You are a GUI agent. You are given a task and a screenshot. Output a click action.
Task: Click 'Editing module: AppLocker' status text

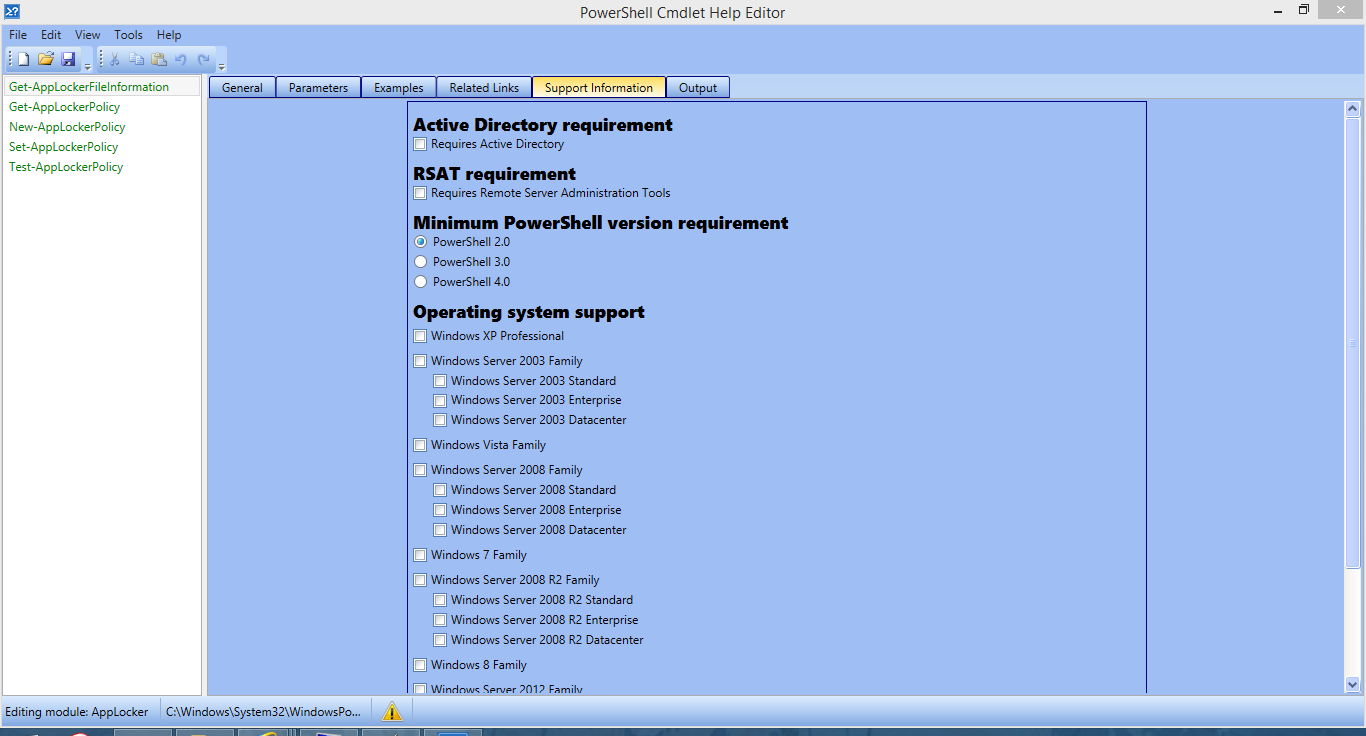[x=77, y=712]
